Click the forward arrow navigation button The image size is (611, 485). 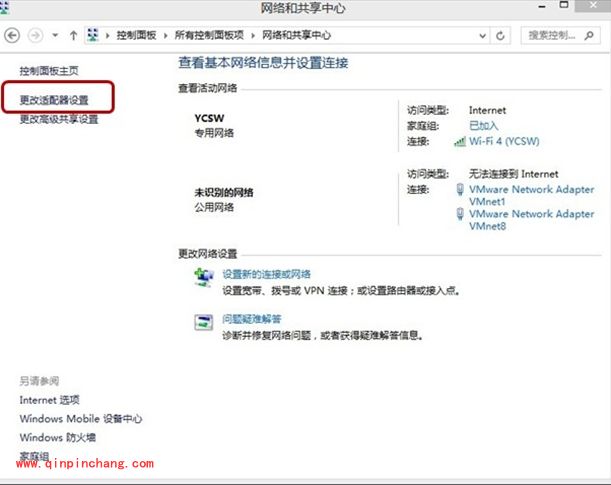coord(35,35)
